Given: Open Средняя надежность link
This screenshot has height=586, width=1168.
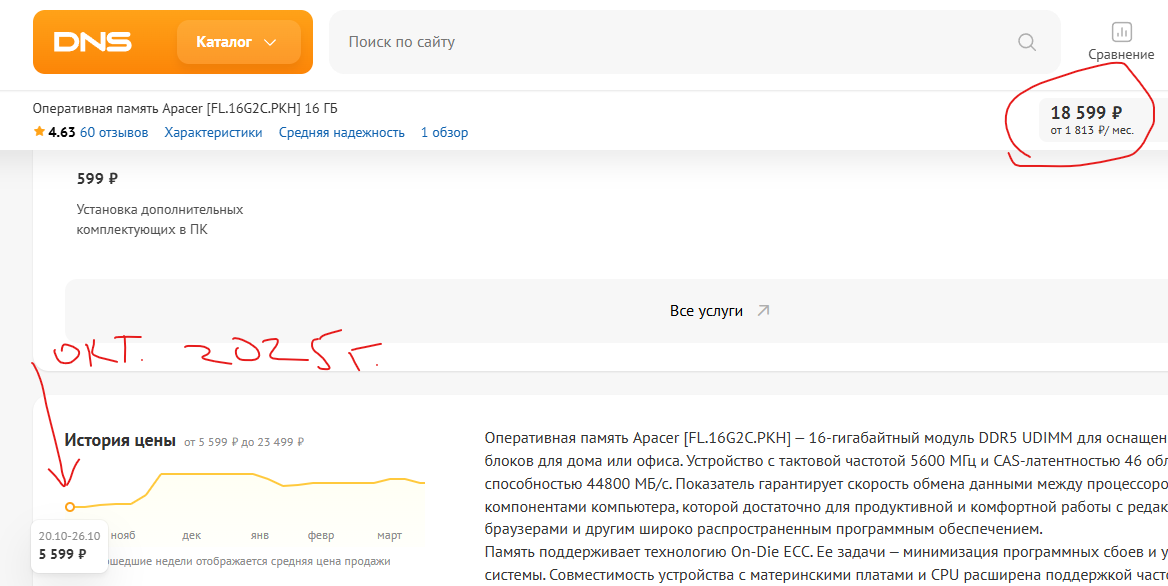Looking at the screenshot, I should 342,133.
